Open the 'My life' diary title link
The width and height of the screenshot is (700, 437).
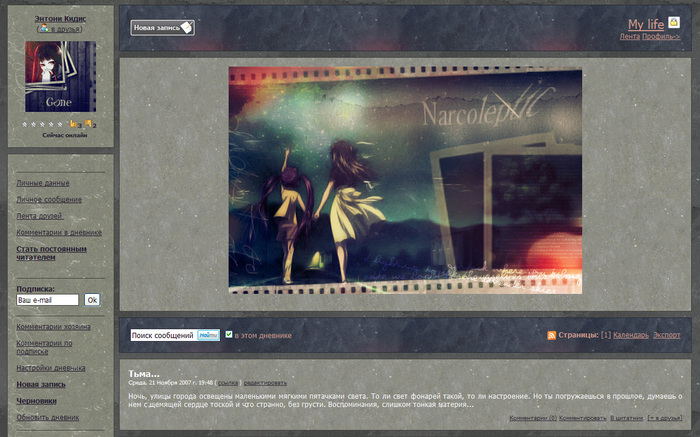pyautogui.click(x=646, y=24)
